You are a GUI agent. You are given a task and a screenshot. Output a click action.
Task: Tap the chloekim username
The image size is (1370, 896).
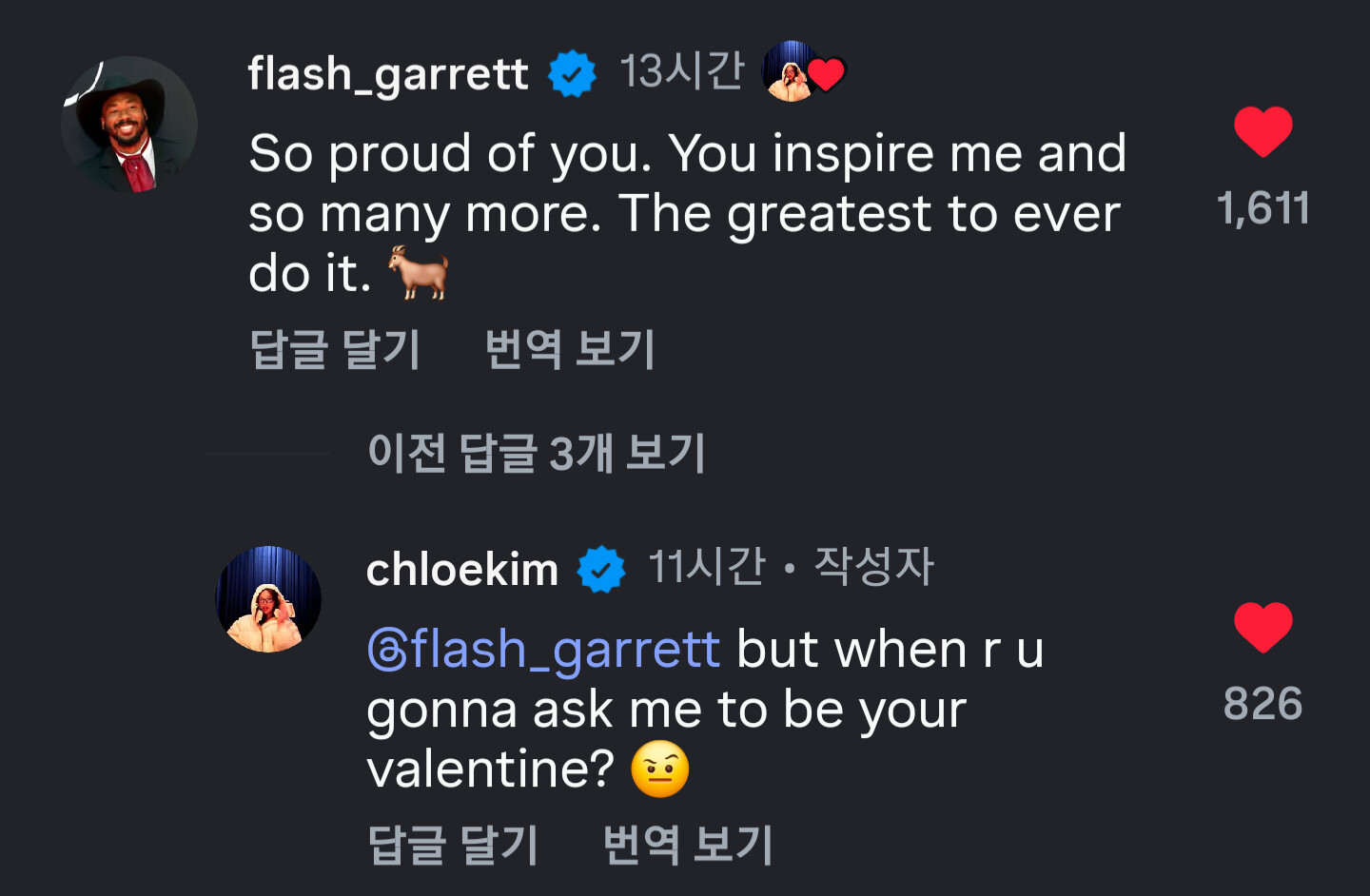(461, 570)
